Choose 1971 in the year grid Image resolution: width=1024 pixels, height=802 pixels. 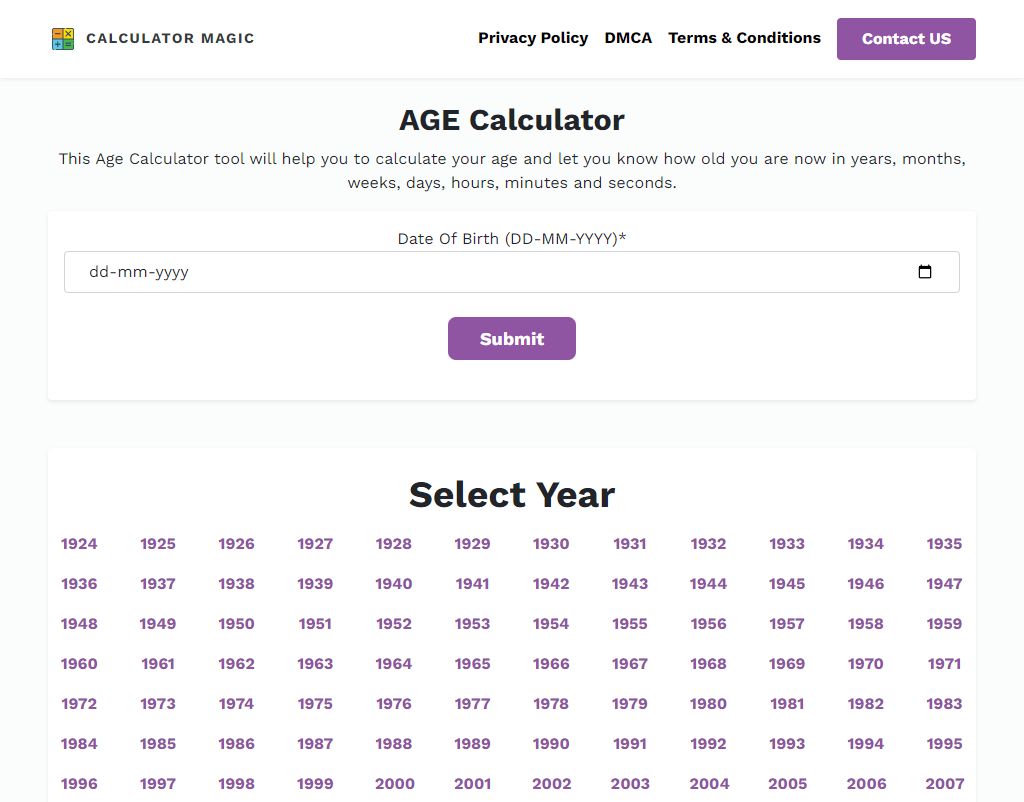point(944,664)
